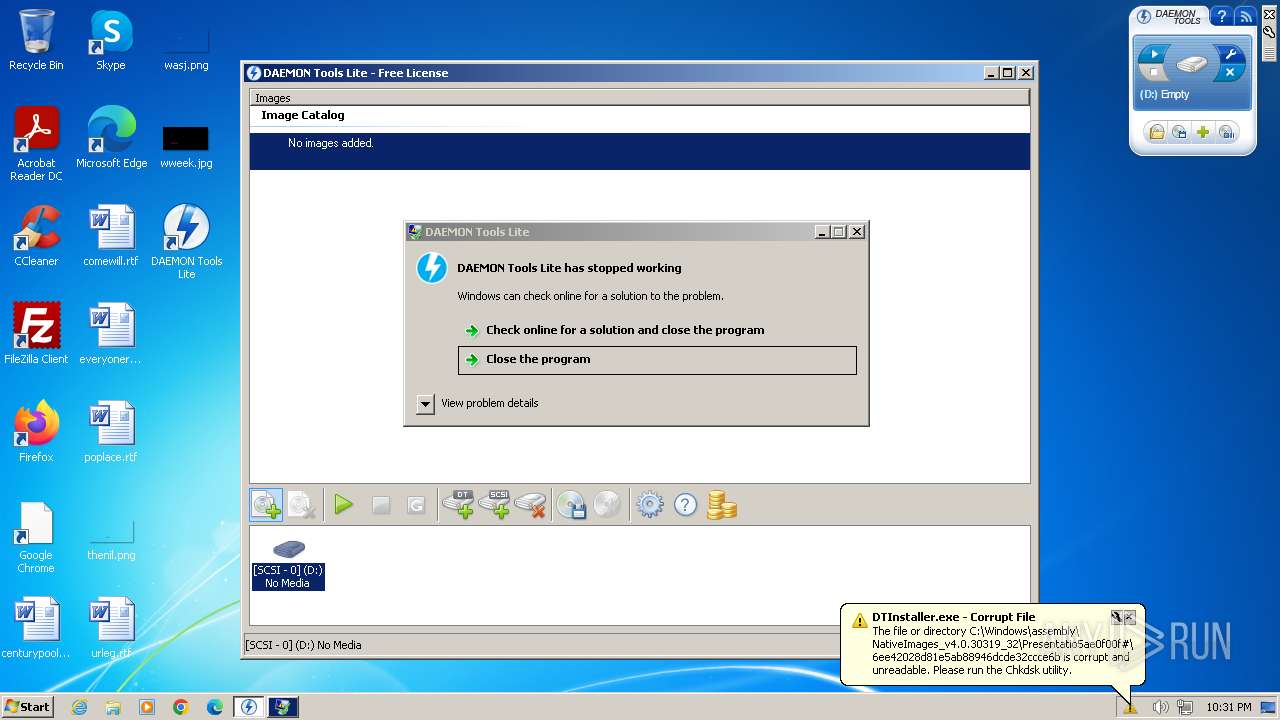The width and height of the screenshot is (1280, 720).
Task: Open the Recycle Bin desktop icon
Action: coord(36,40)
